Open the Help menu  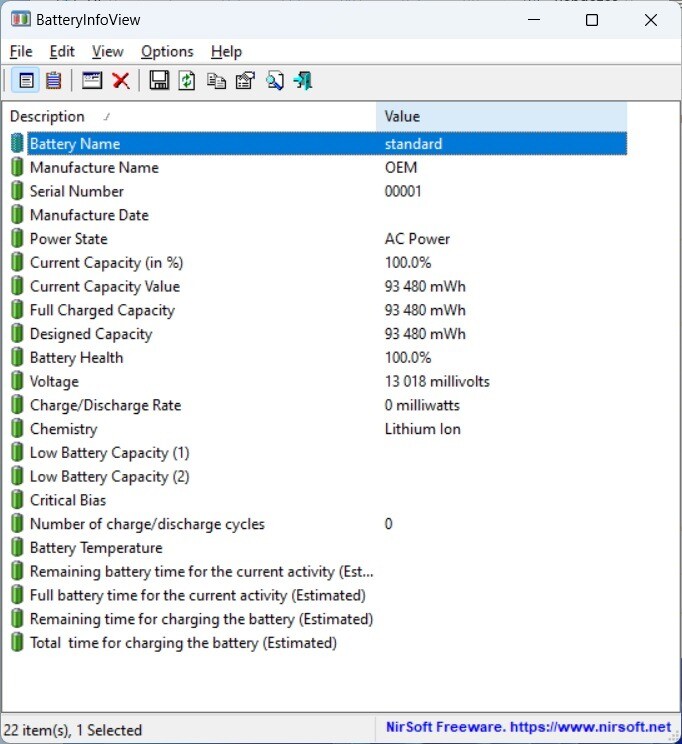click(x=226, y=51)
